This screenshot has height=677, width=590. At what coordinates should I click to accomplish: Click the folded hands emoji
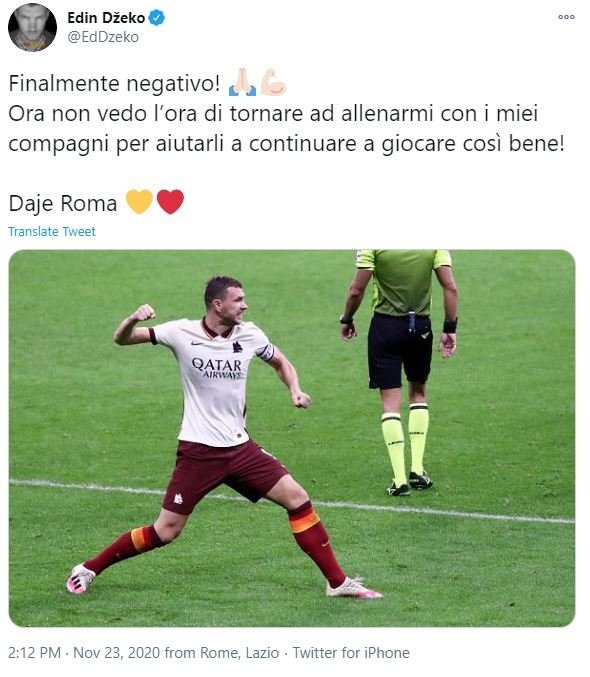click(242, 82)
